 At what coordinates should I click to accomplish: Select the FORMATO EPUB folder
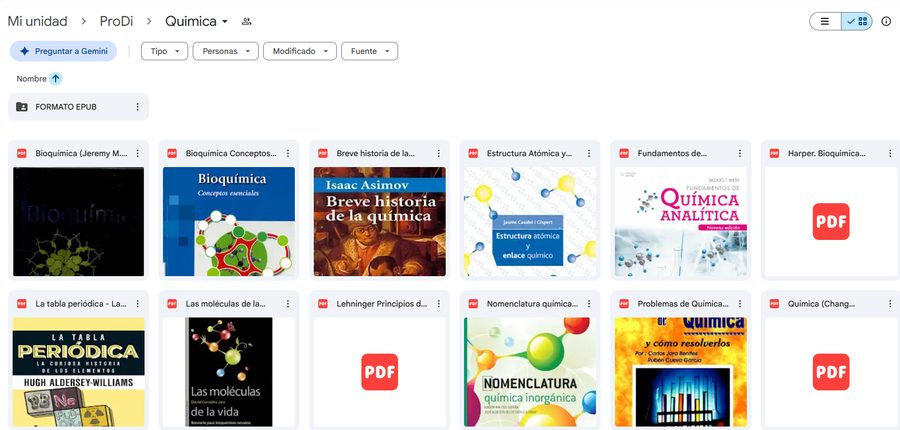point(78,107)
